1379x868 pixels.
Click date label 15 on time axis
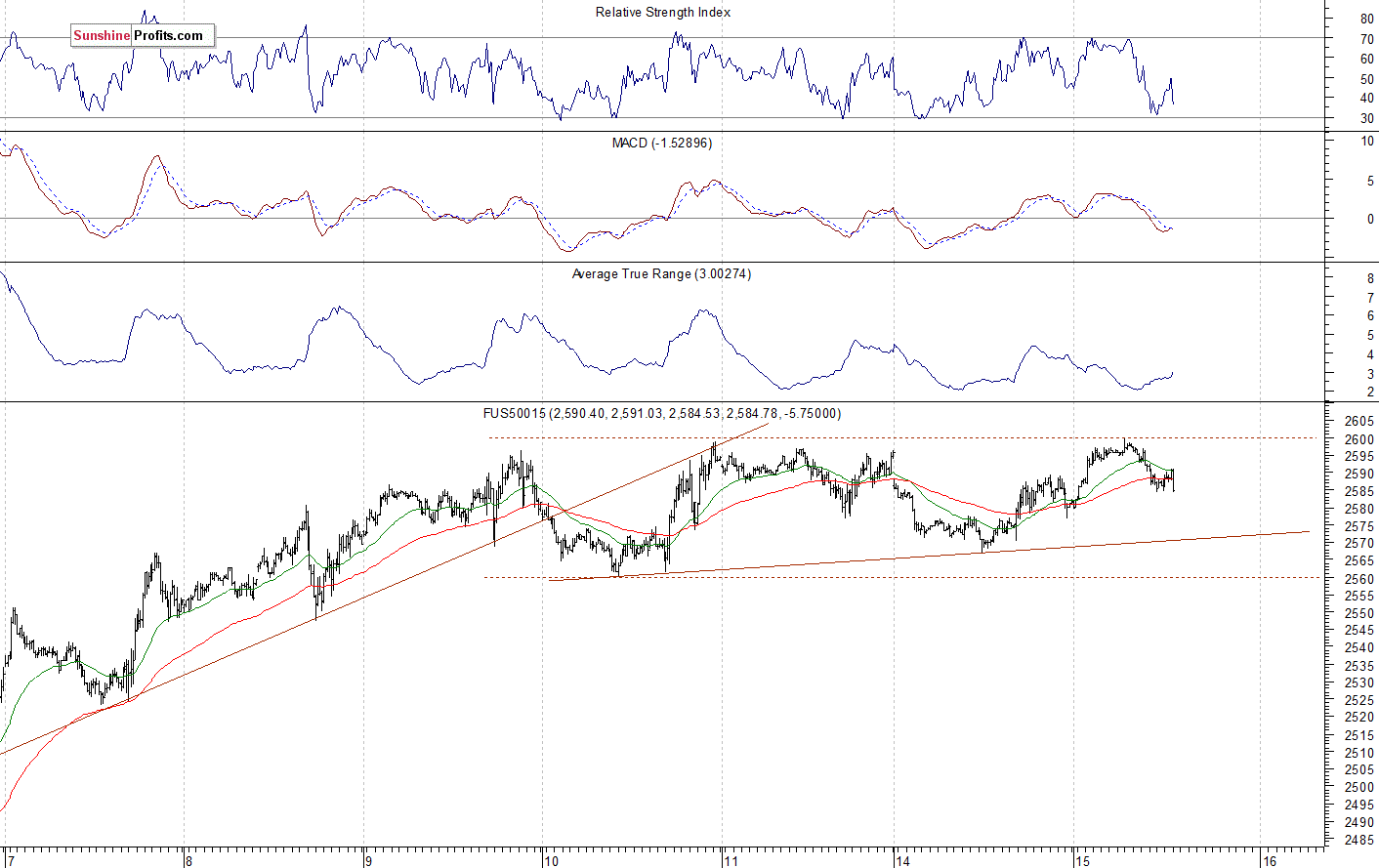(x=1082, y=861)
